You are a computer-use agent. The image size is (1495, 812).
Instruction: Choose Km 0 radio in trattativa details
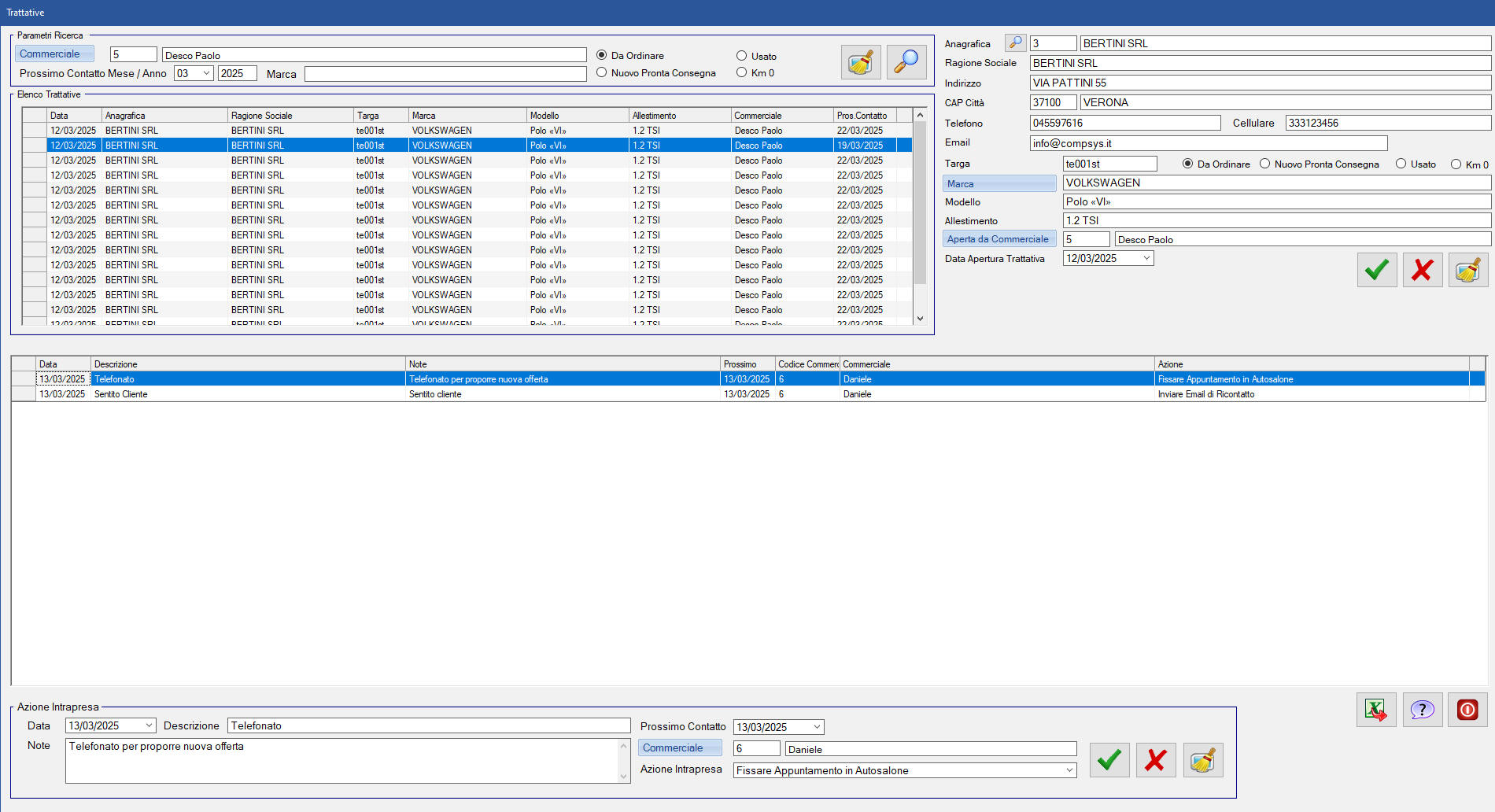tap(1456, 164)
